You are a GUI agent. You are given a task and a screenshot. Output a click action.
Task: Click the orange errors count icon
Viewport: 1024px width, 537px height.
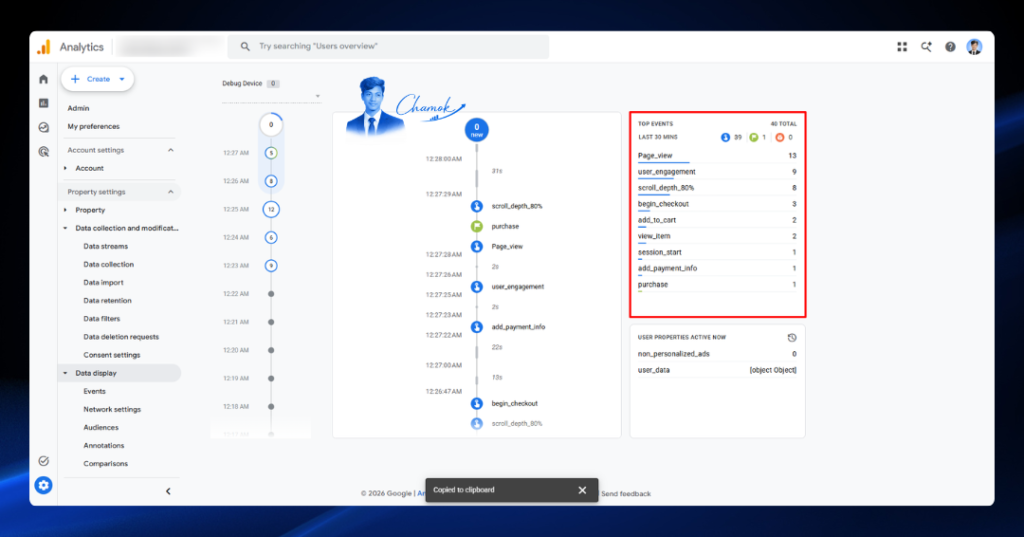(779, 137)
